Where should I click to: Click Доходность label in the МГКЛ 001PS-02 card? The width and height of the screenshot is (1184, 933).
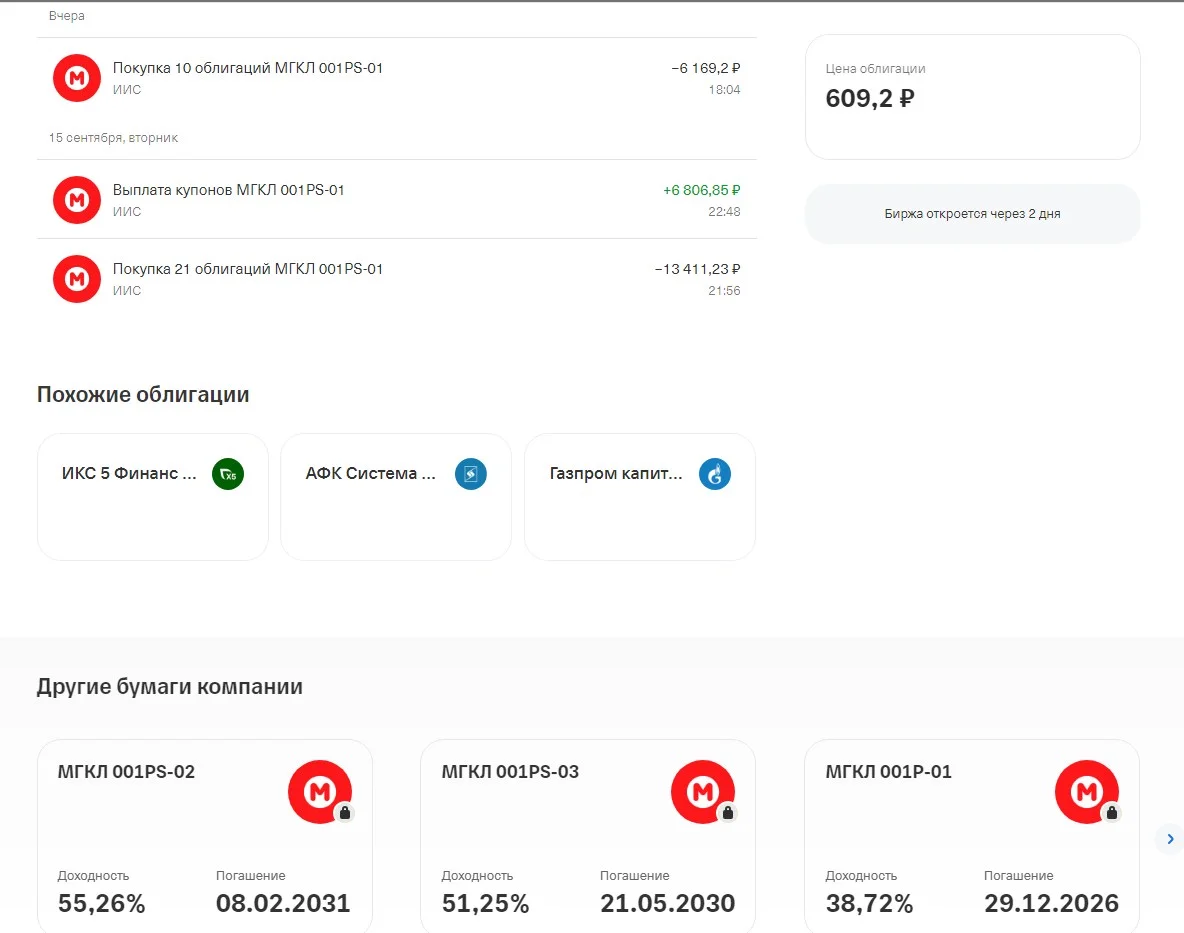click(93, 876)
